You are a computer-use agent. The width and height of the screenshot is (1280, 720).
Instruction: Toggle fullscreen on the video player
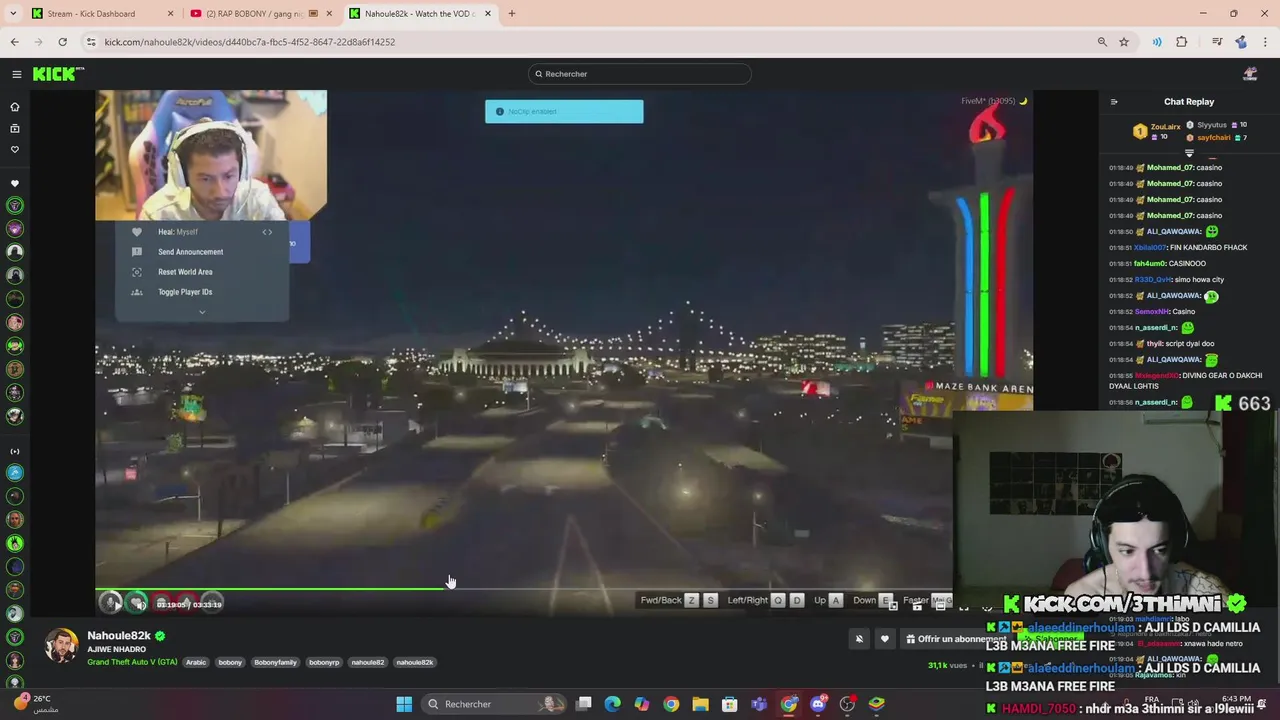point(964,604)
